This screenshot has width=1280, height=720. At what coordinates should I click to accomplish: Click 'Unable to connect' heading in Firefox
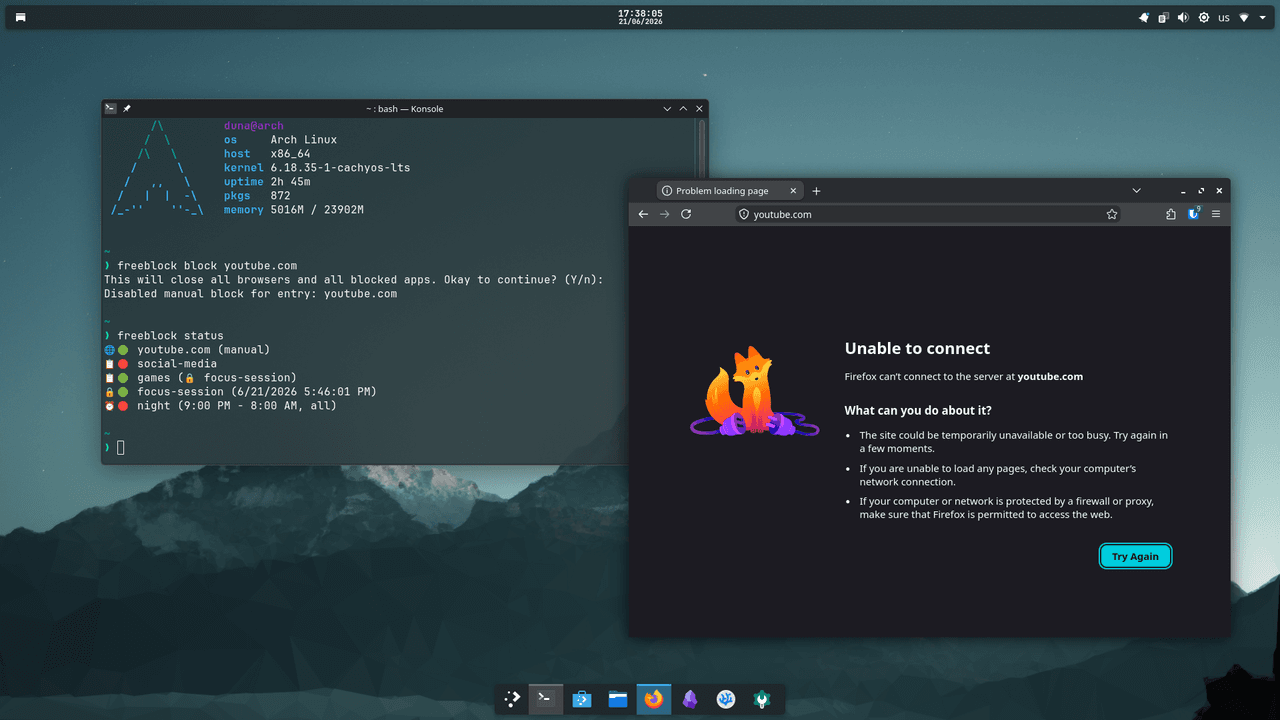tap(917, 349)
